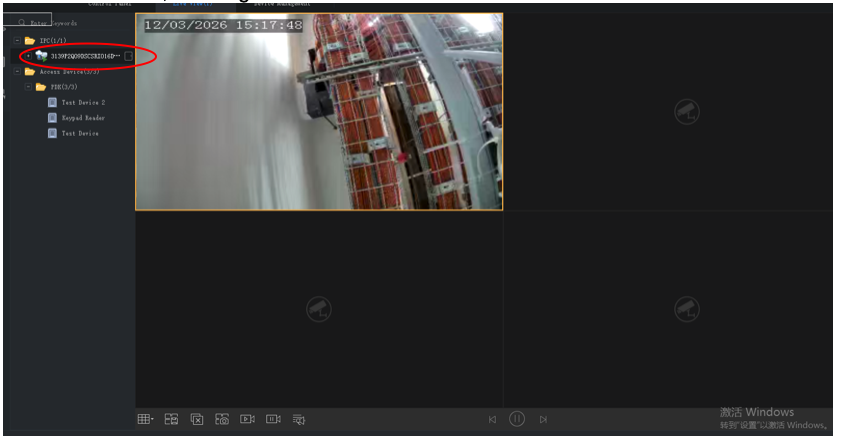The image size is (841, 444).
Task: Switch to the Control Panel tab
Action: (109, 3)
